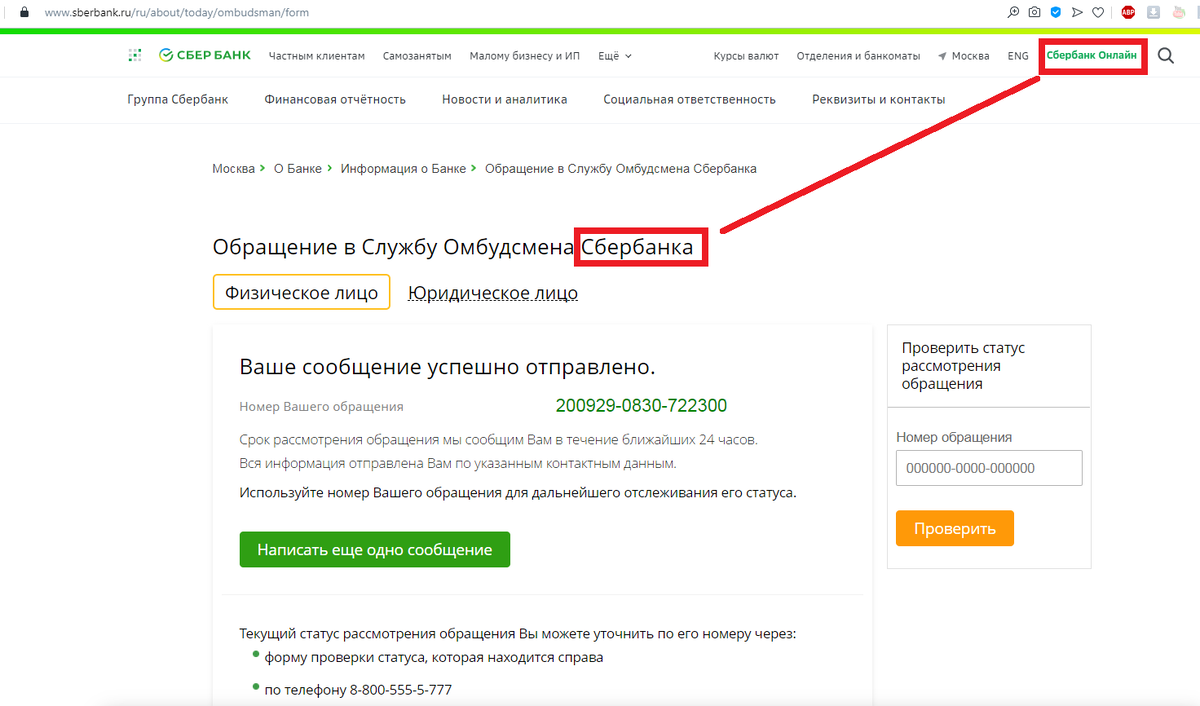Open the screenshot camera icon in the toolbar
1200x706 pixels.
point(1034,13)
